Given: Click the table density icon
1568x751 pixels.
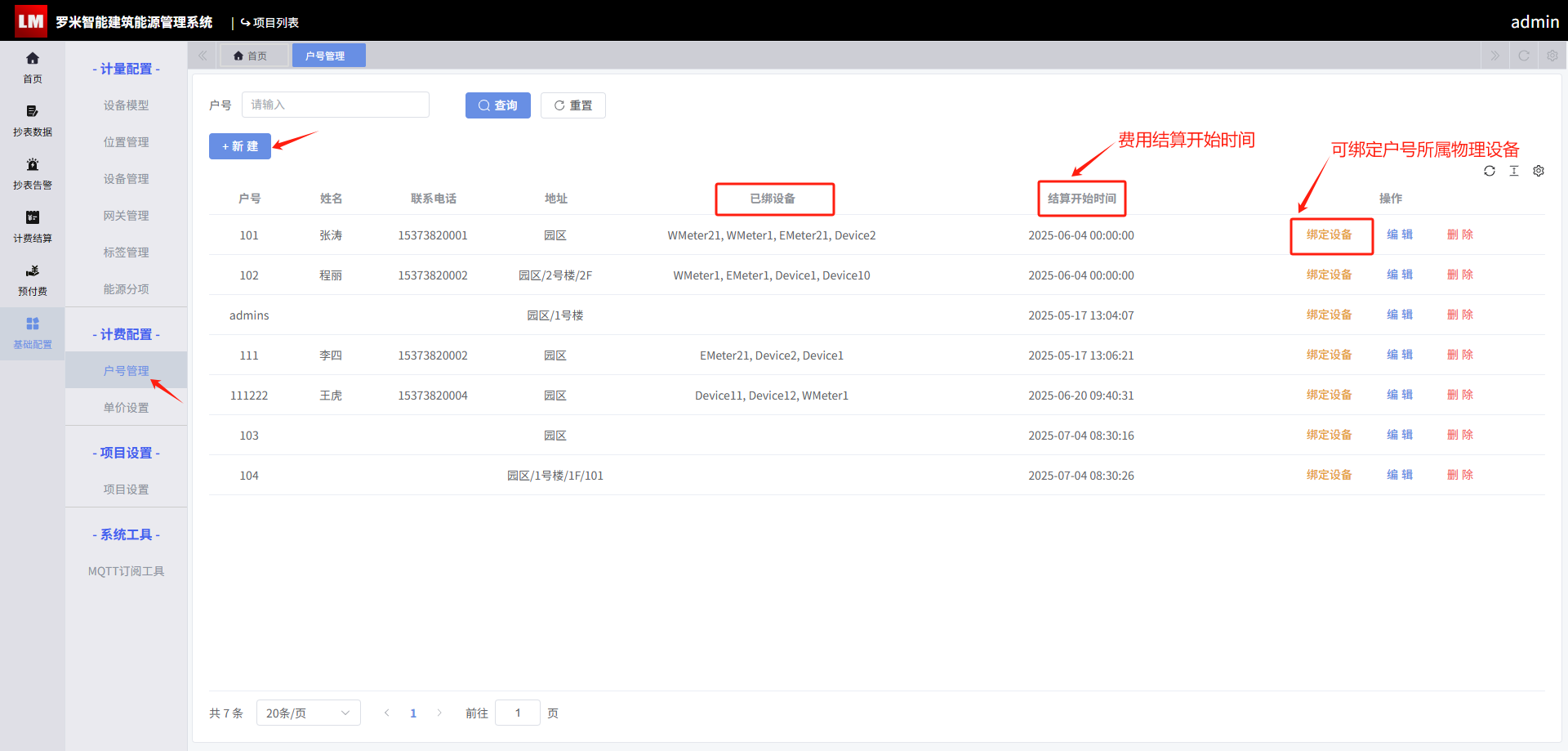Looking at the screenshot, I should (1514, 171).
